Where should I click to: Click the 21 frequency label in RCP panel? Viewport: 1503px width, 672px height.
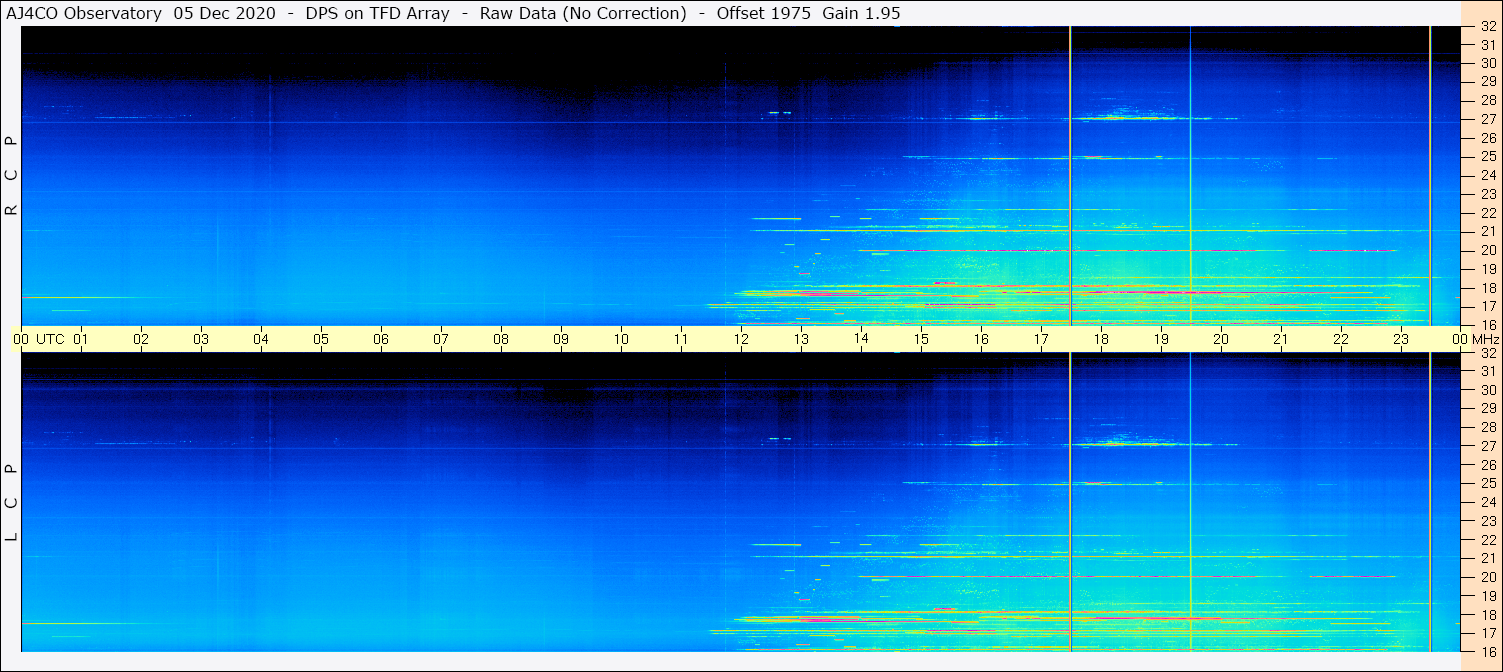point(1488,231)
